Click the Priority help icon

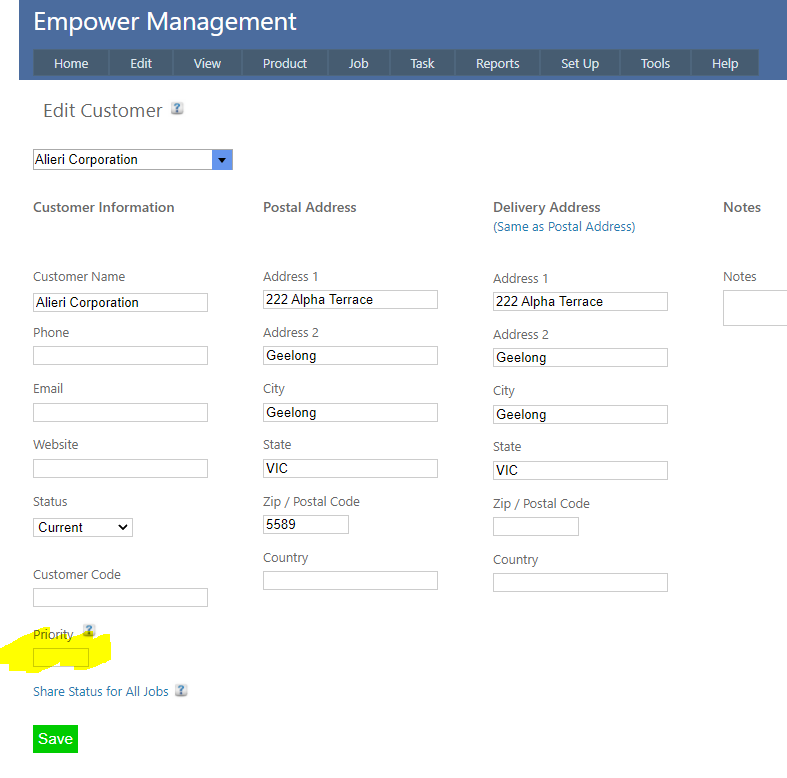pyautogui.click(x=89, y=631)
